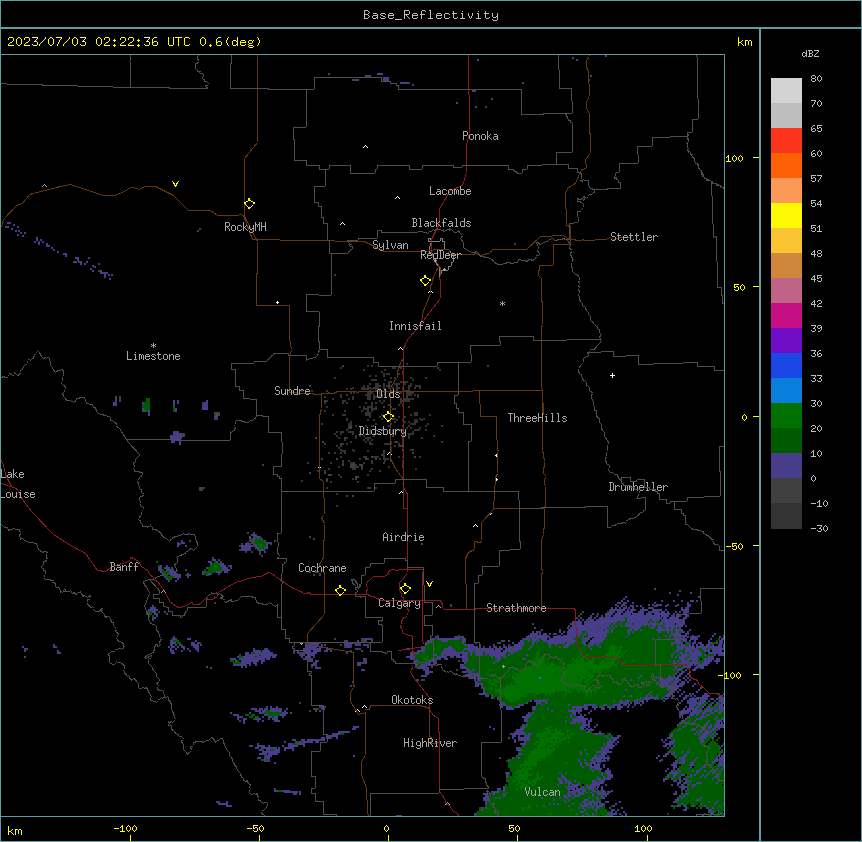
Task: Click the HighRiver label
Action: click(430, 743)
